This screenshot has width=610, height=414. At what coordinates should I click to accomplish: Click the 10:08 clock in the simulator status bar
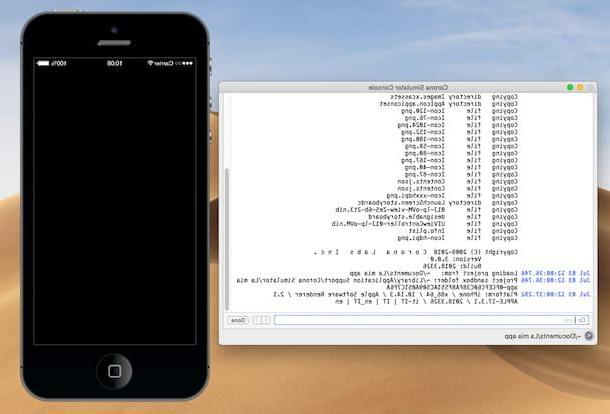[x=115, y=63]
